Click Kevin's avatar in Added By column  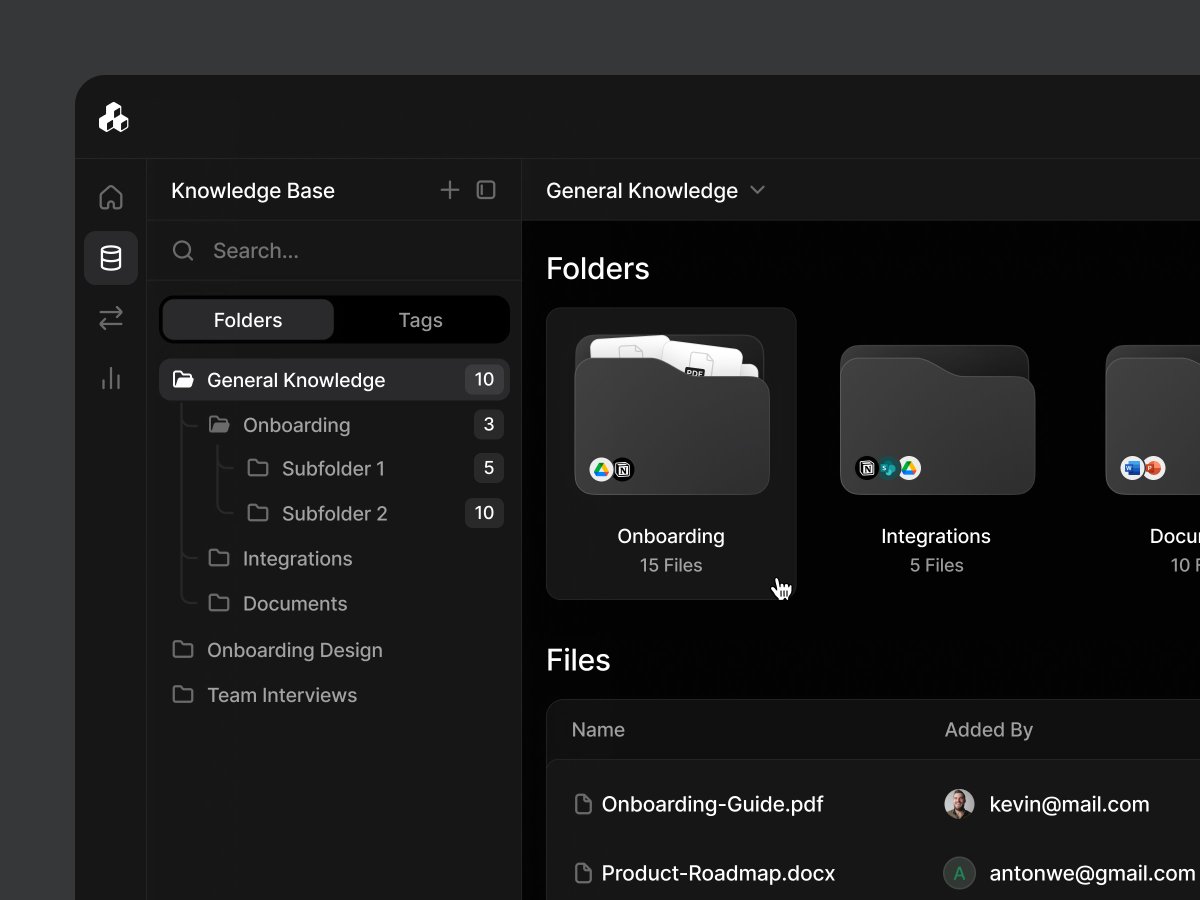(x=959, y=804)
